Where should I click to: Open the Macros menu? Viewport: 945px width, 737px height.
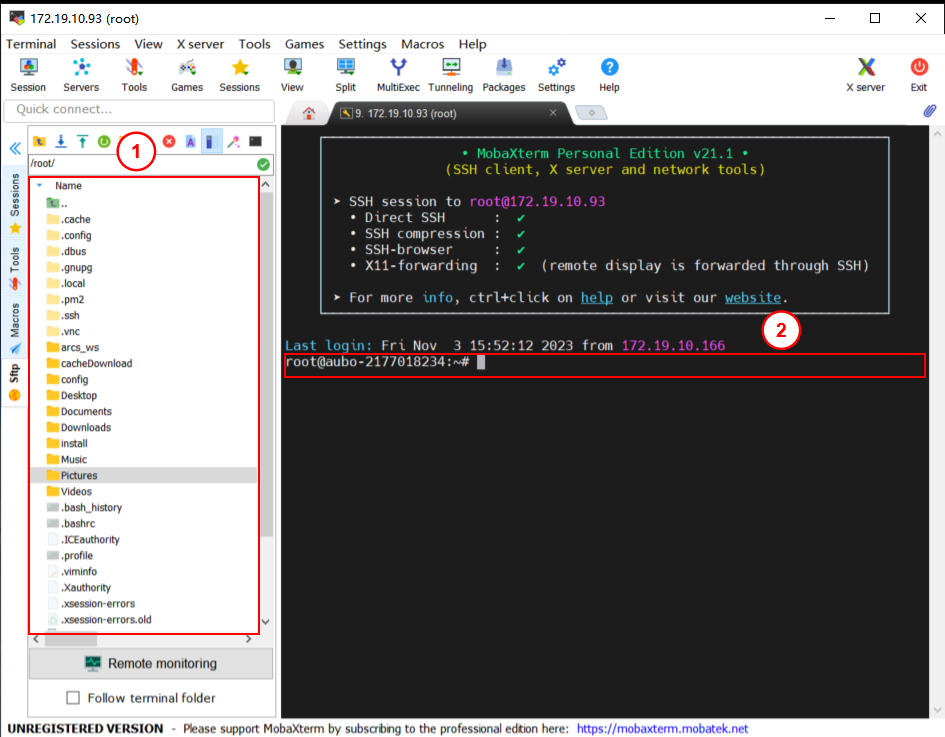[x=422, y=44]
